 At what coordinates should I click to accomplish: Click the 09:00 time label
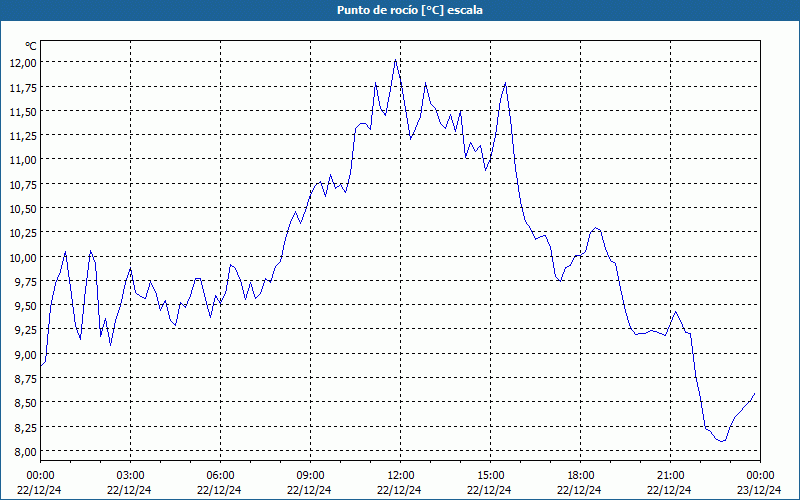click(310, 476)
